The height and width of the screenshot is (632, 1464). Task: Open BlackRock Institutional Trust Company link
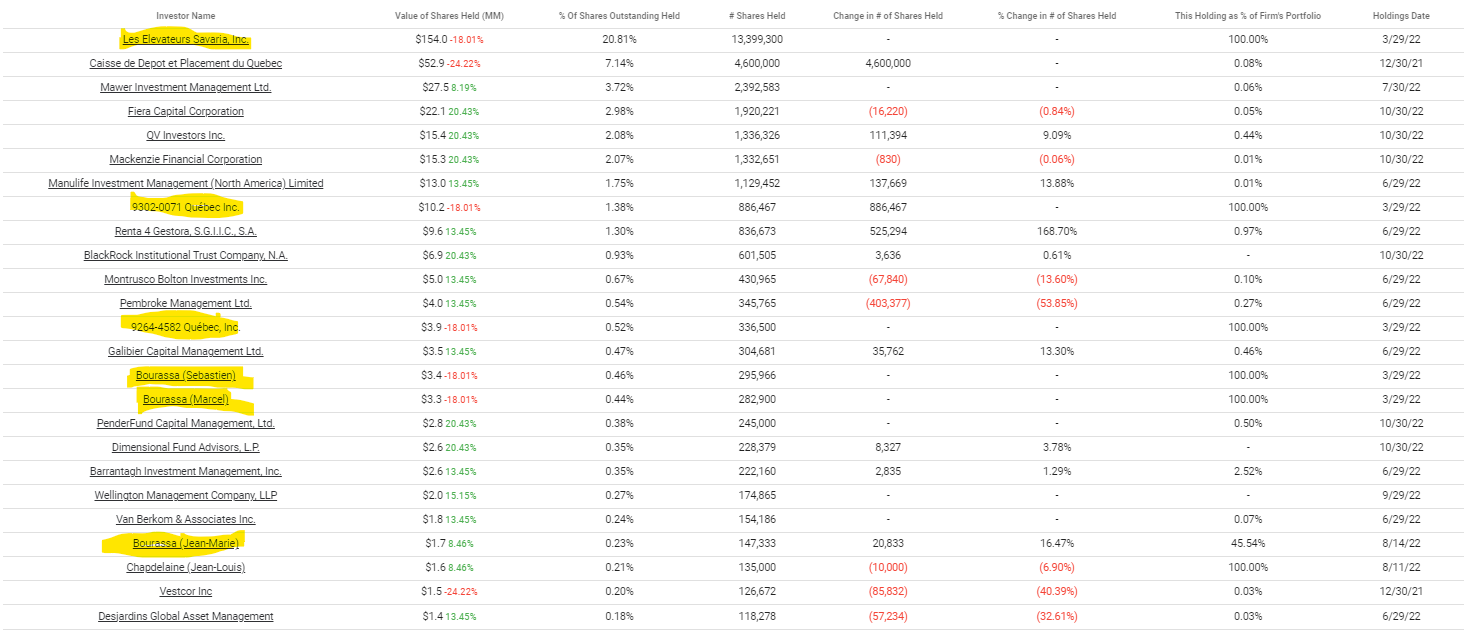186,255
